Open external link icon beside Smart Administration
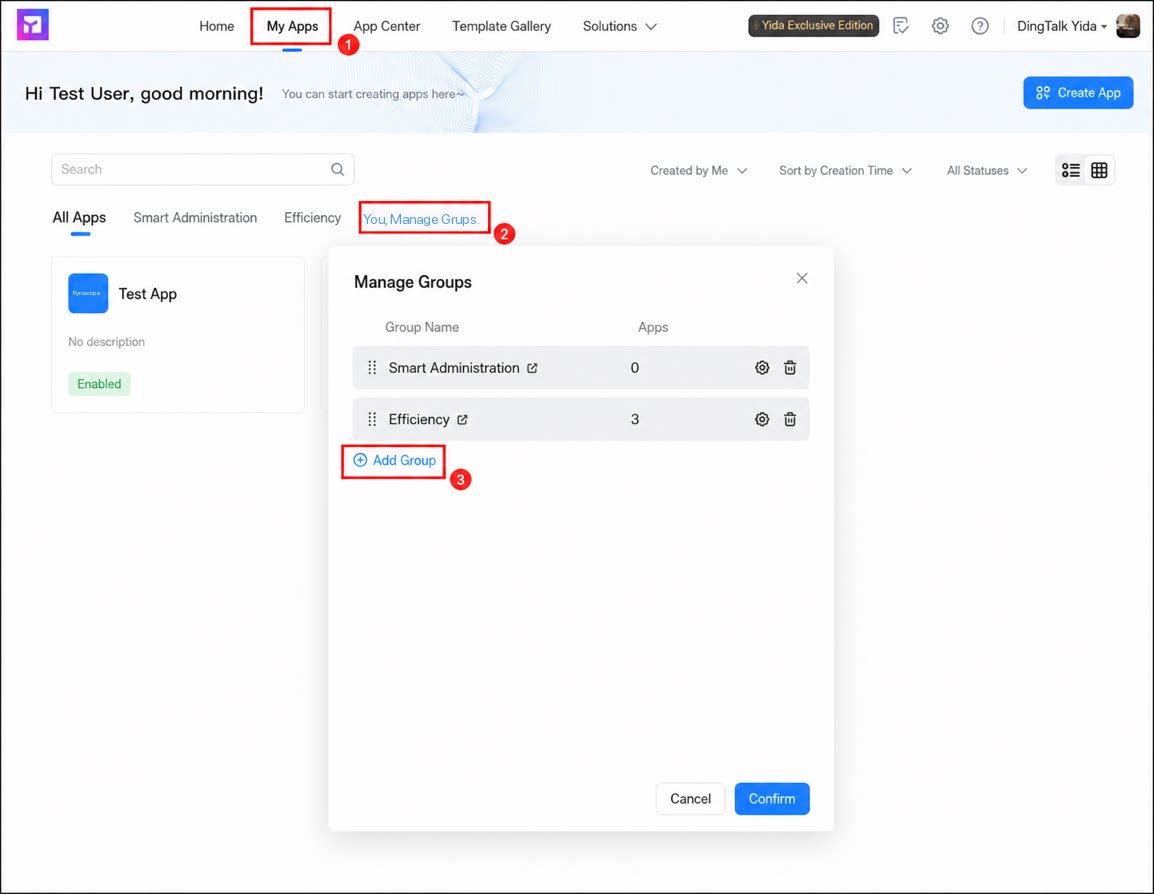Viewport: 1154px width, 894px height. point(532,368)
